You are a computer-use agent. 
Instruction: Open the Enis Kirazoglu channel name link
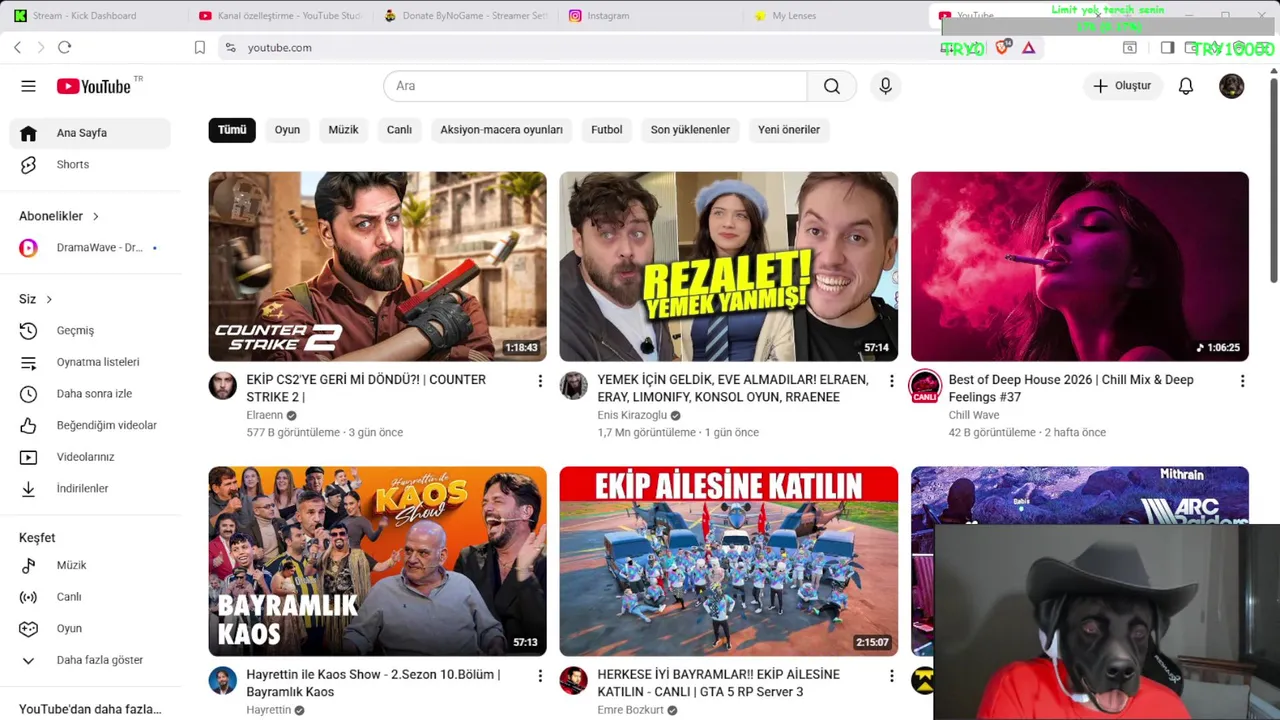tap(632, 415)
